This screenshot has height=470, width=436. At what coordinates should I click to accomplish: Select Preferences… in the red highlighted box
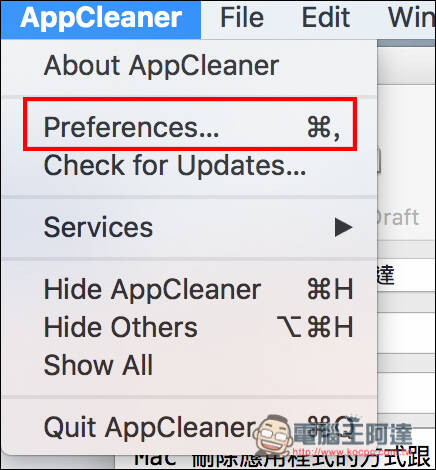pos(189,128)
